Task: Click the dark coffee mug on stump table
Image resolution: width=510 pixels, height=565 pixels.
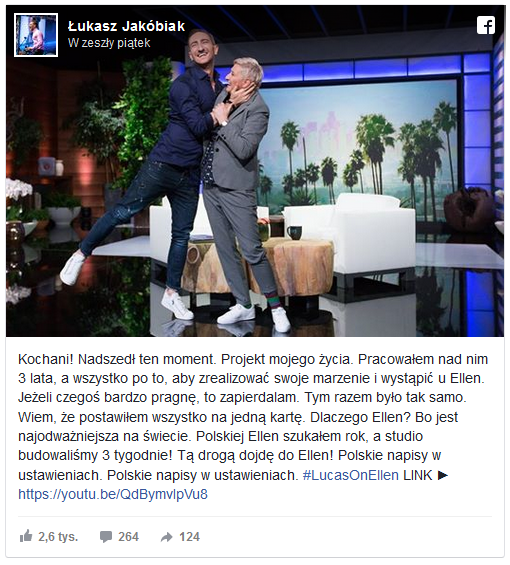Action: tap(294, 233)
